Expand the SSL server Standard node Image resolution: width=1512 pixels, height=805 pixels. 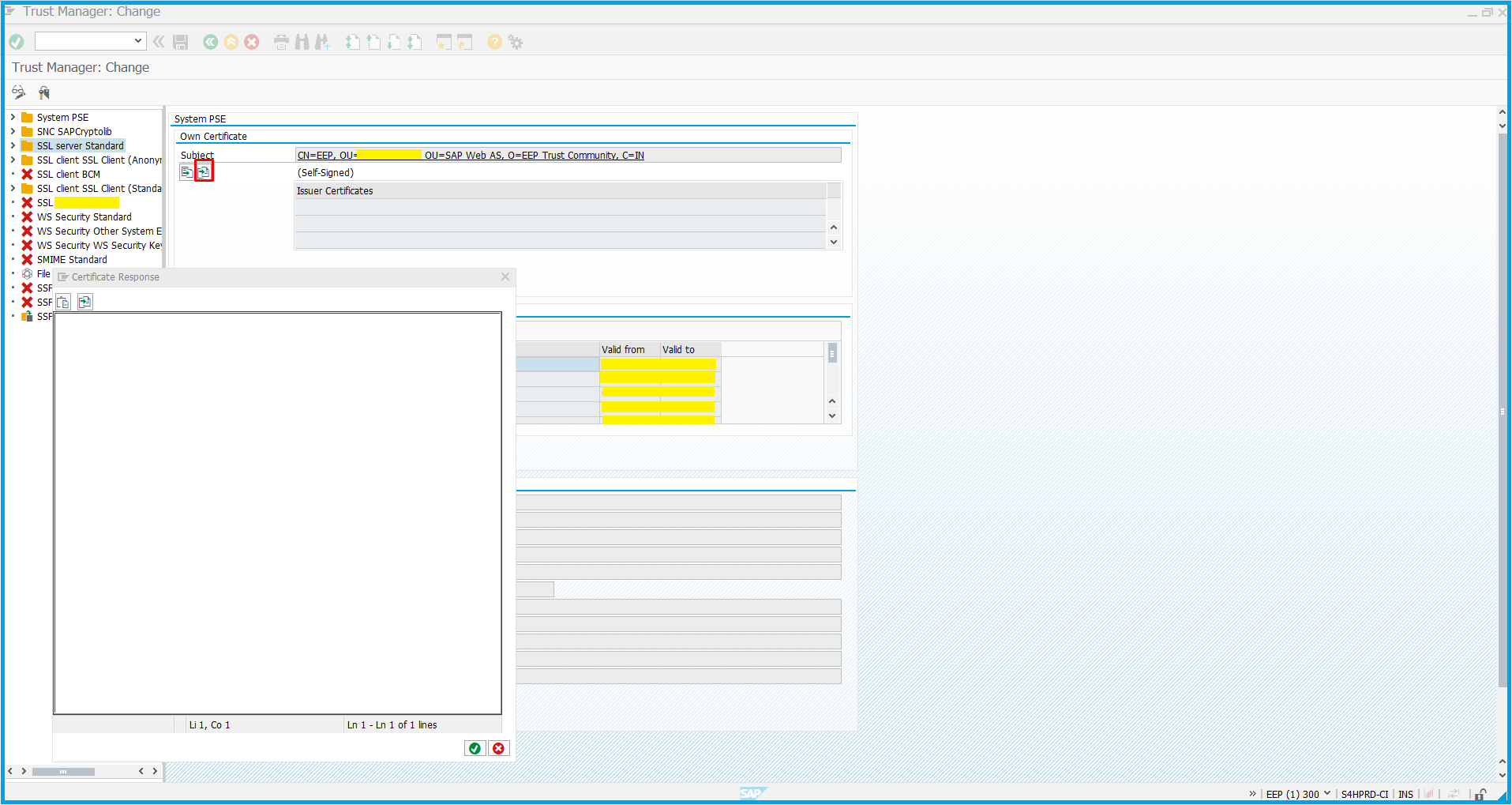pyautogui.click(x=13, y=146)
